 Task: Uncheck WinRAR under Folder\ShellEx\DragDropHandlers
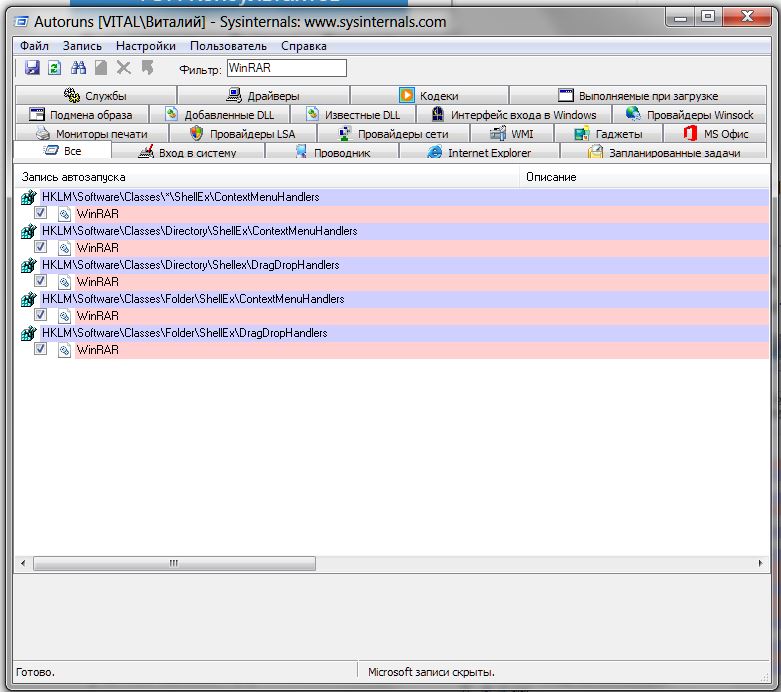pos(40,348)
